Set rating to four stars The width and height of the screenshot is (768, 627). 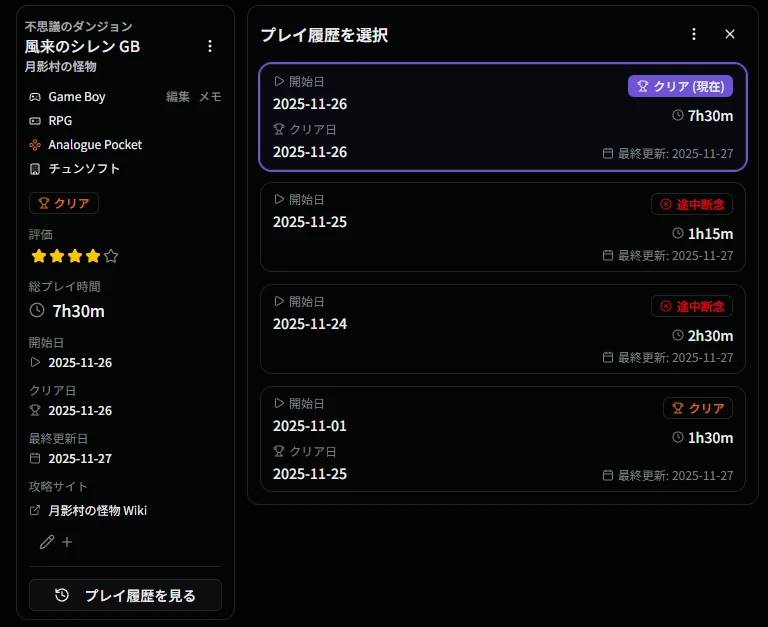93,256
